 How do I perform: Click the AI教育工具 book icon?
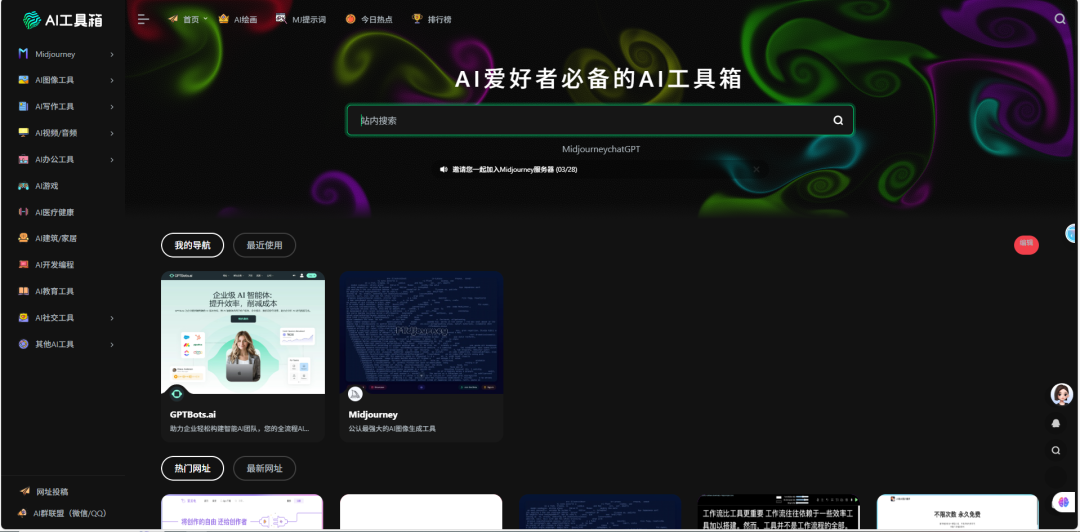click(x=23, y=291)
